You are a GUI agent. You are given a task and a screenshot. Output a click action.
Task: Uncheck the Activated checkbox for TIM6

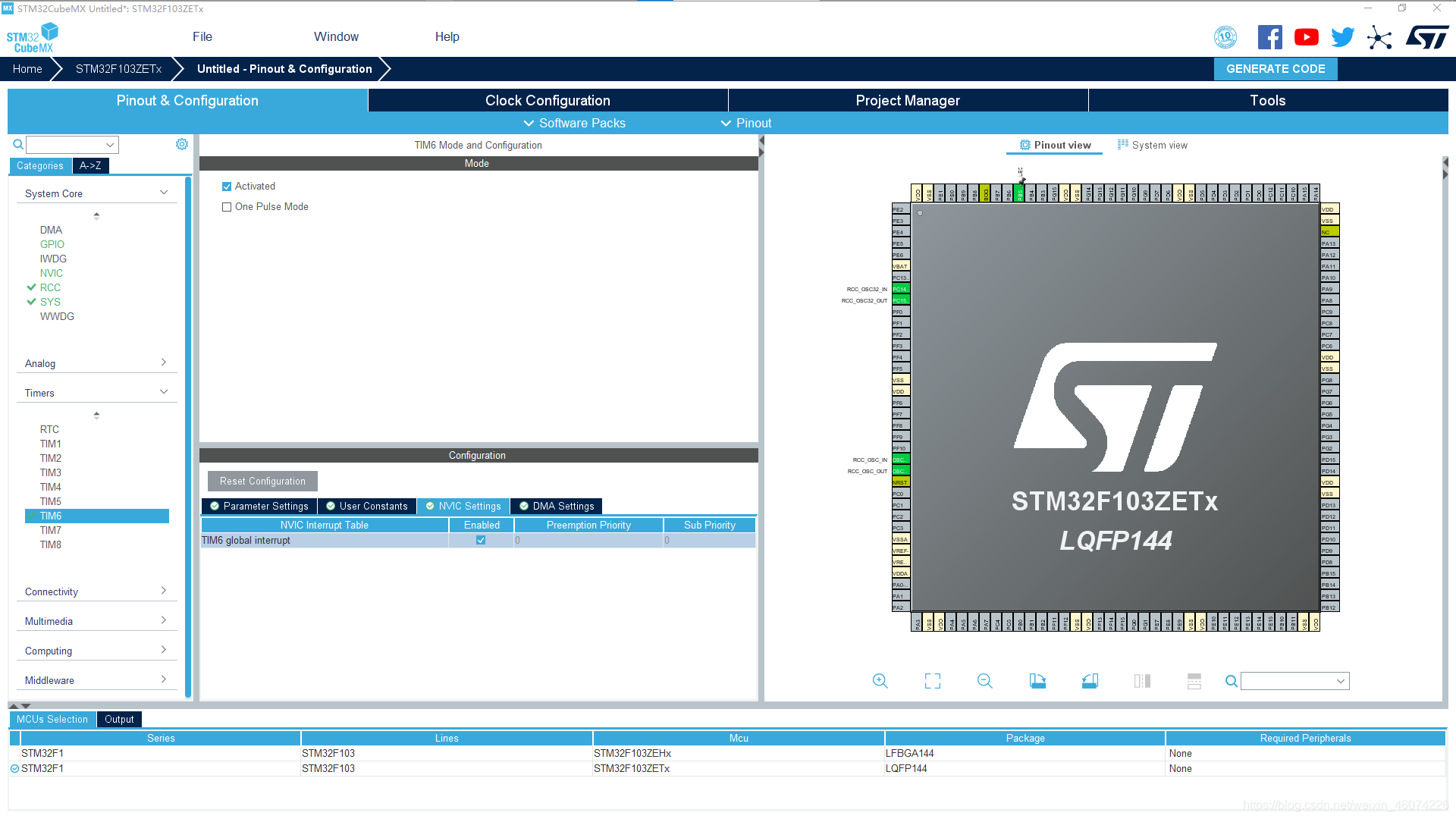click(x=227, y=187)
